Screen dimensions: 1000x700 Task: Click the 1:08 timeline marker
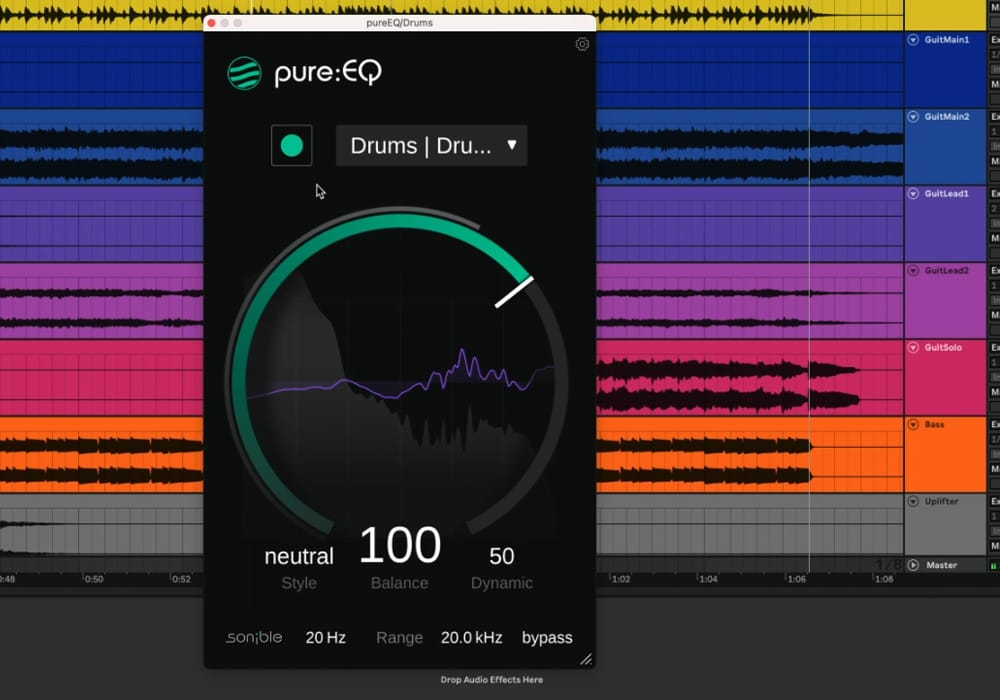pos(884,579)
